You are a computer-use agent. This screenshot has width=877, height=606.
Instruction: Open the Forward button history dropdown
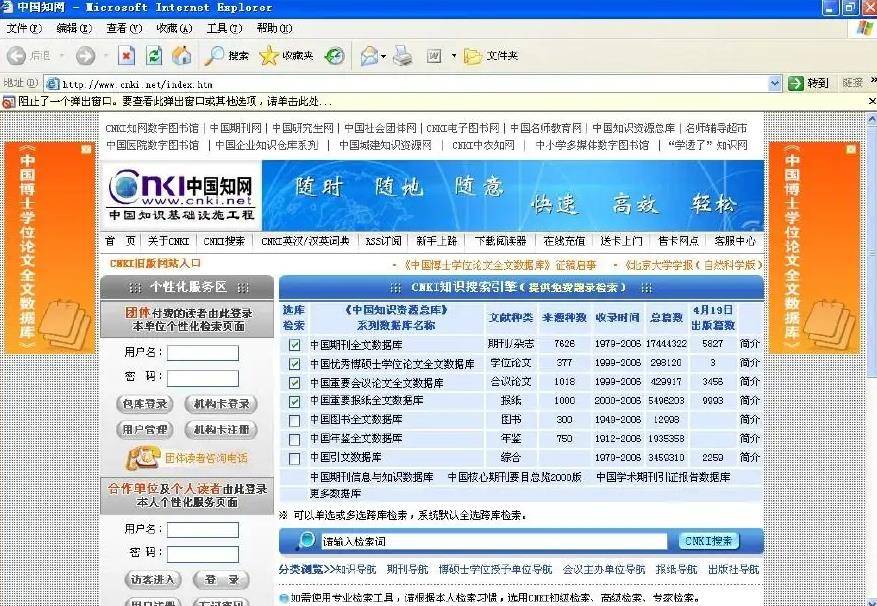pyautogui.click(x=106, y=55)
